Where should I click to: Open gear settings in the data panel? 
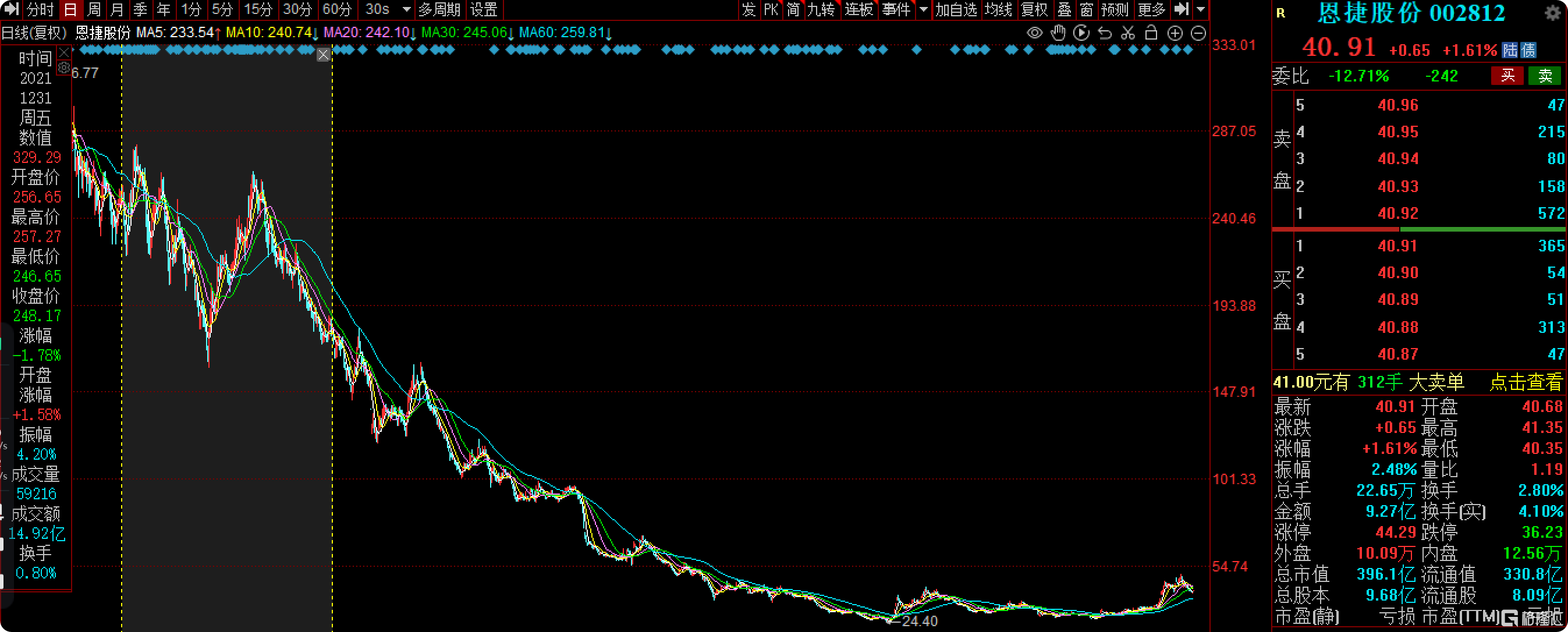[64, 68]
